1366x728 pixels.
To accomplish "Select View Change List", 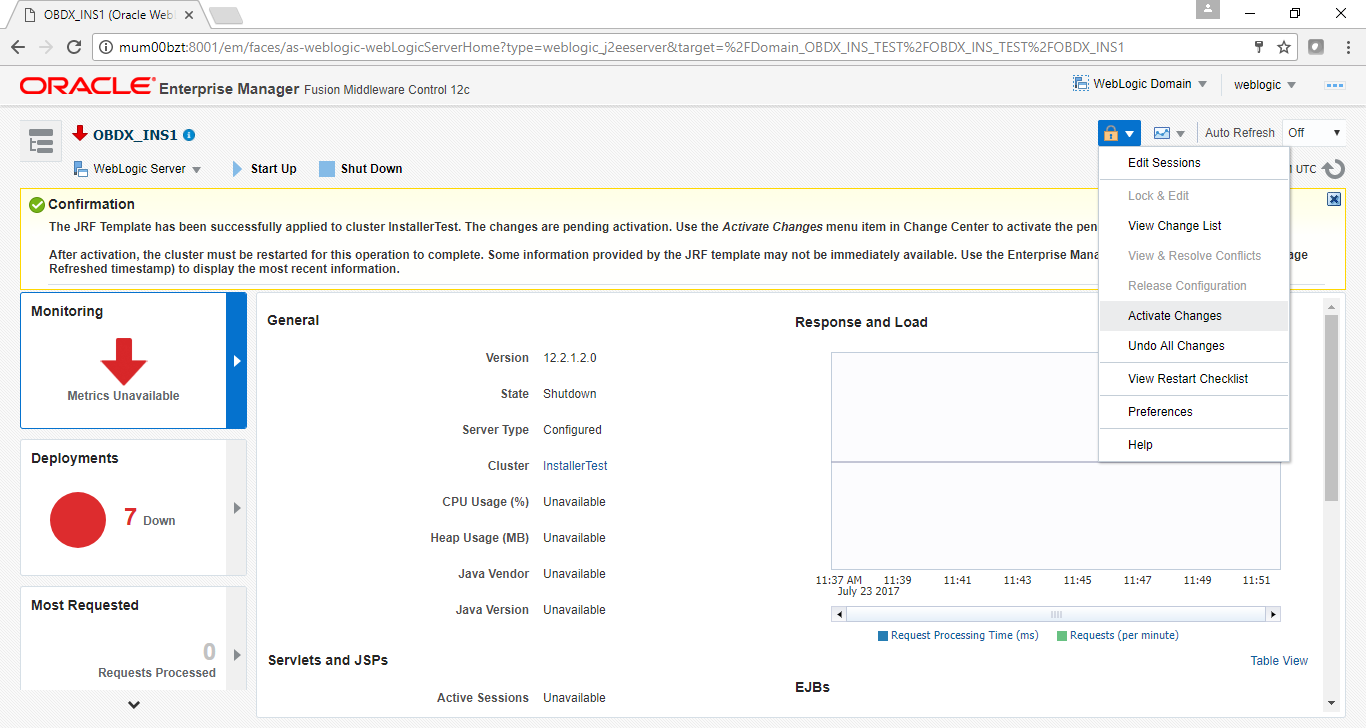I will point(1194,226).
